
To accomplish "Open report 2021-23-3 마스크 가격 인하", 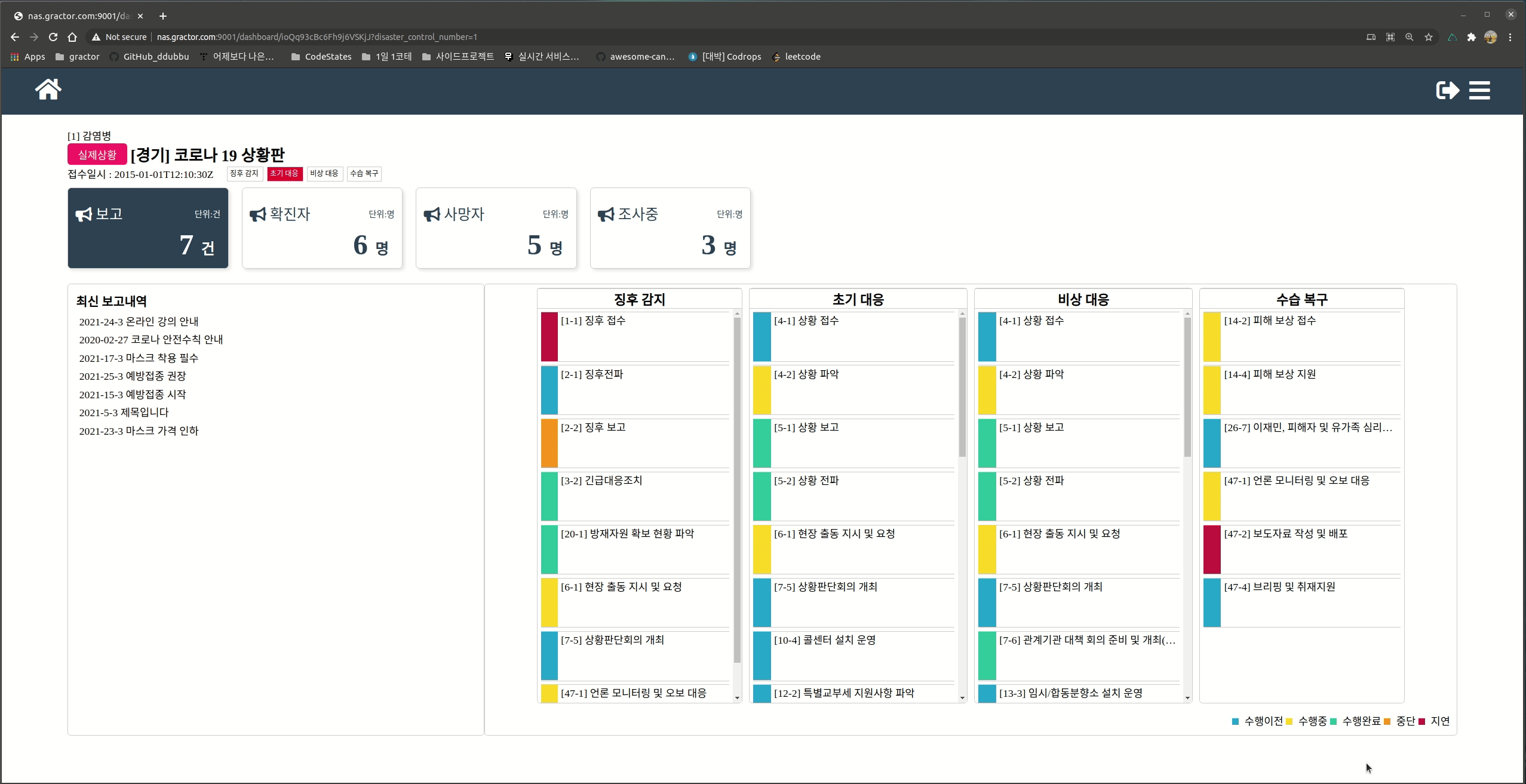I will click(x=139, y=431).
